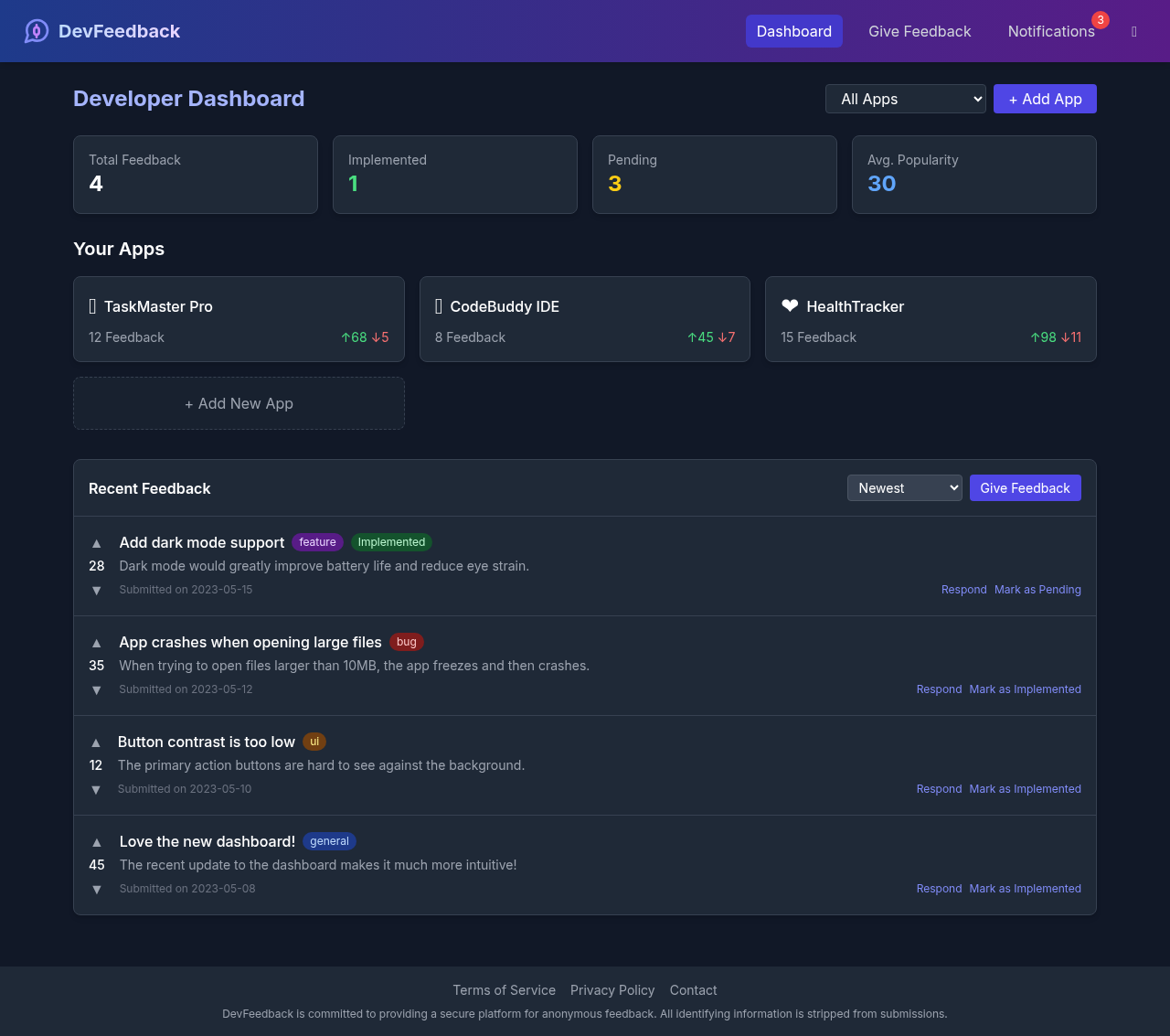Upvote the button contrast feedback
The image size is (1170, 1036).
pyautogui.click(x=96, y=742)
